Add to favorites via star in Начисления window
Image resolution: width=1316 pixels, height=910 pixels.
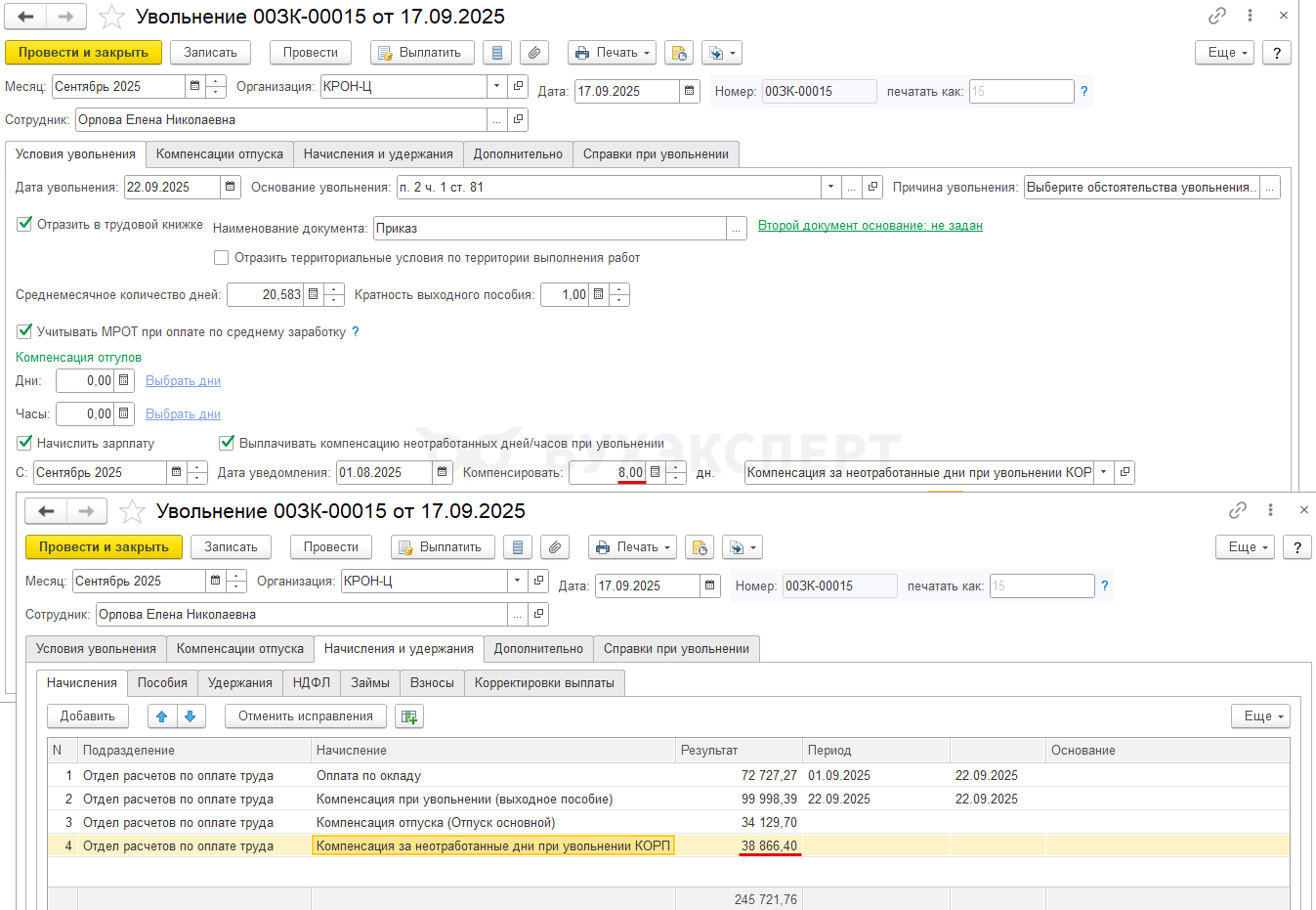[x=132, y=511]
